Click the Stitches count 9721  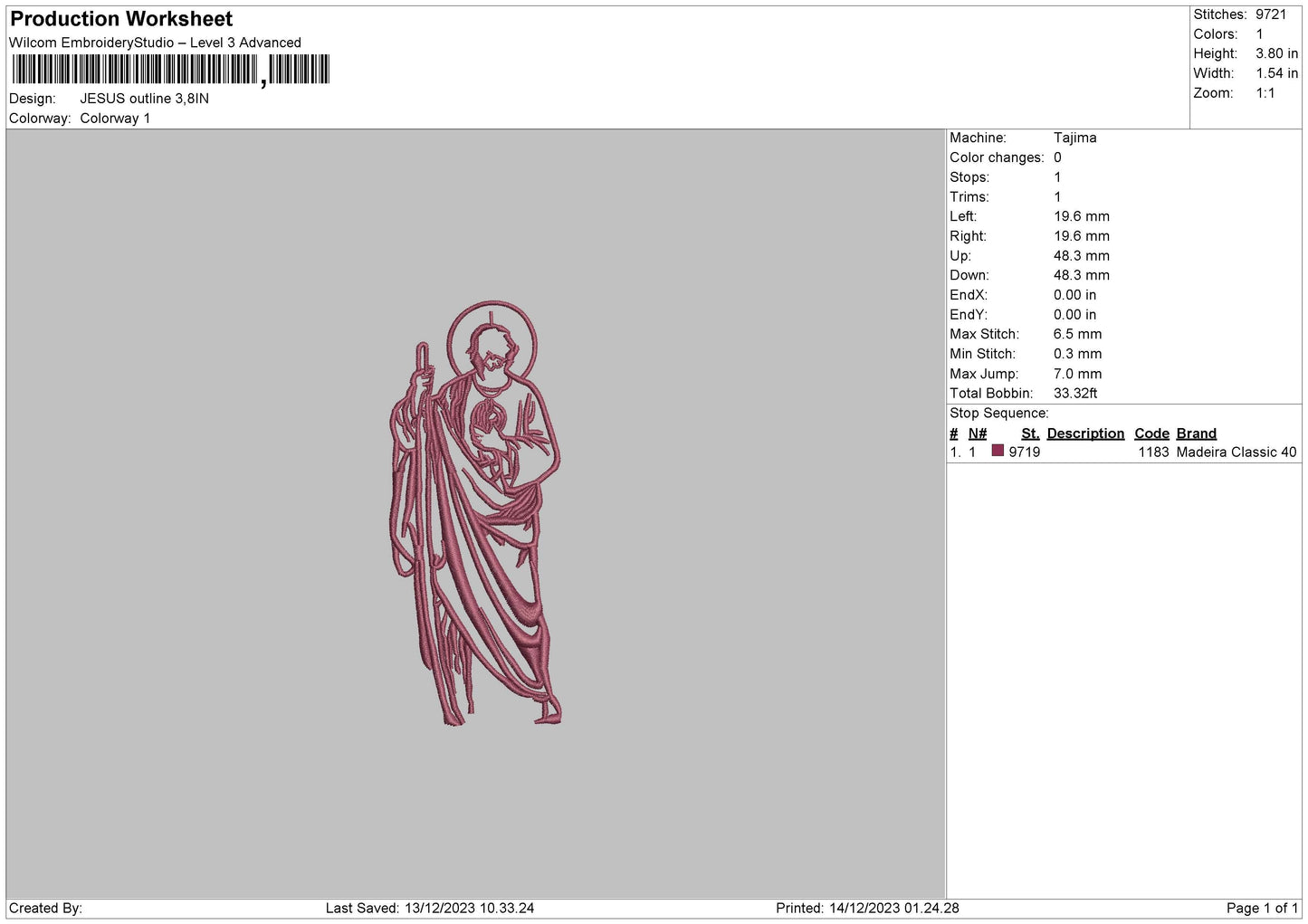pos(1271,14)
